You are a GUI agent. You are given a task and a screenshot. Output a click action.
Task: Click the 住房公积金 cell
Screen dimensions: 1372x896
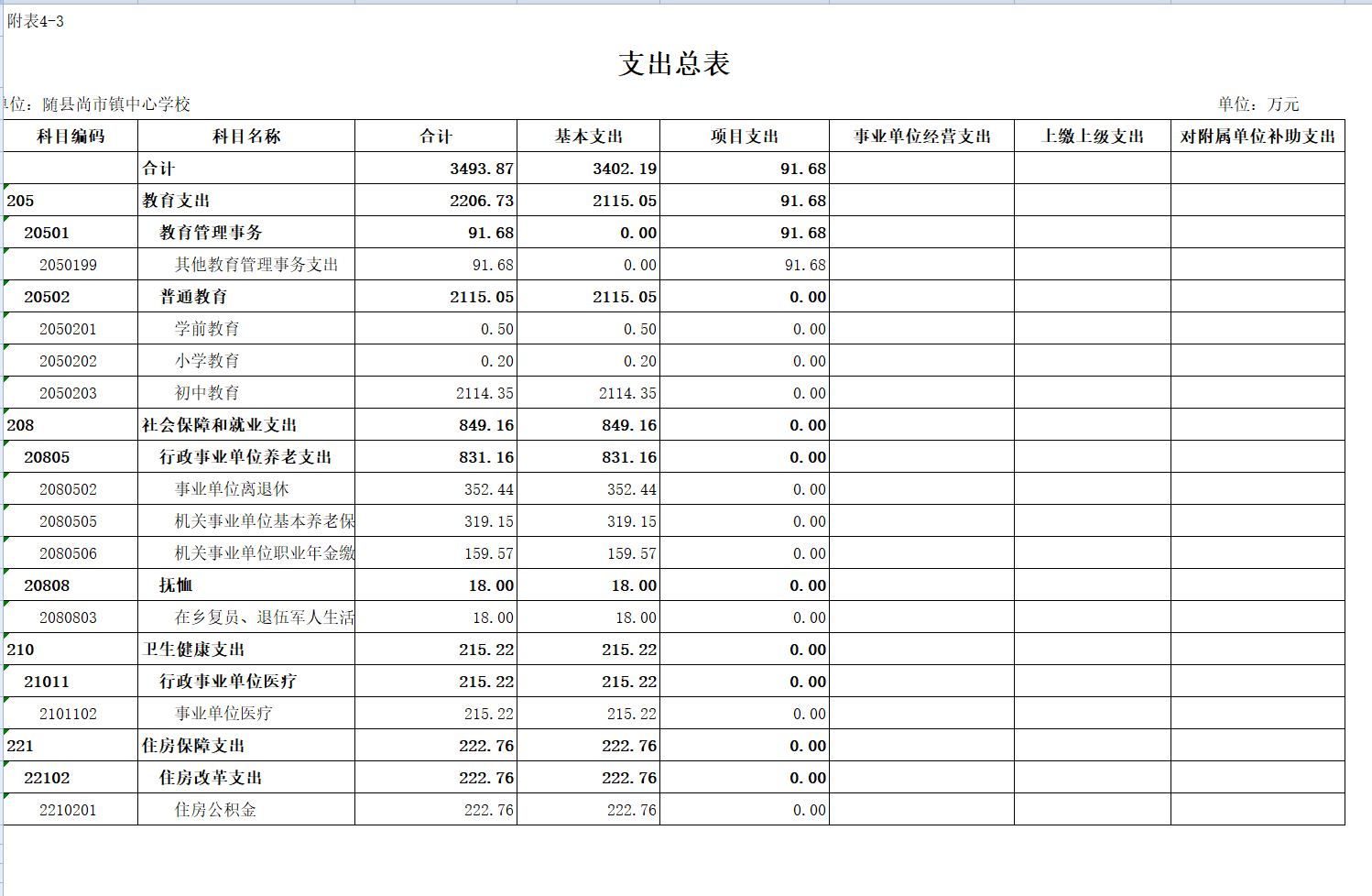click(x=246, y=810)
